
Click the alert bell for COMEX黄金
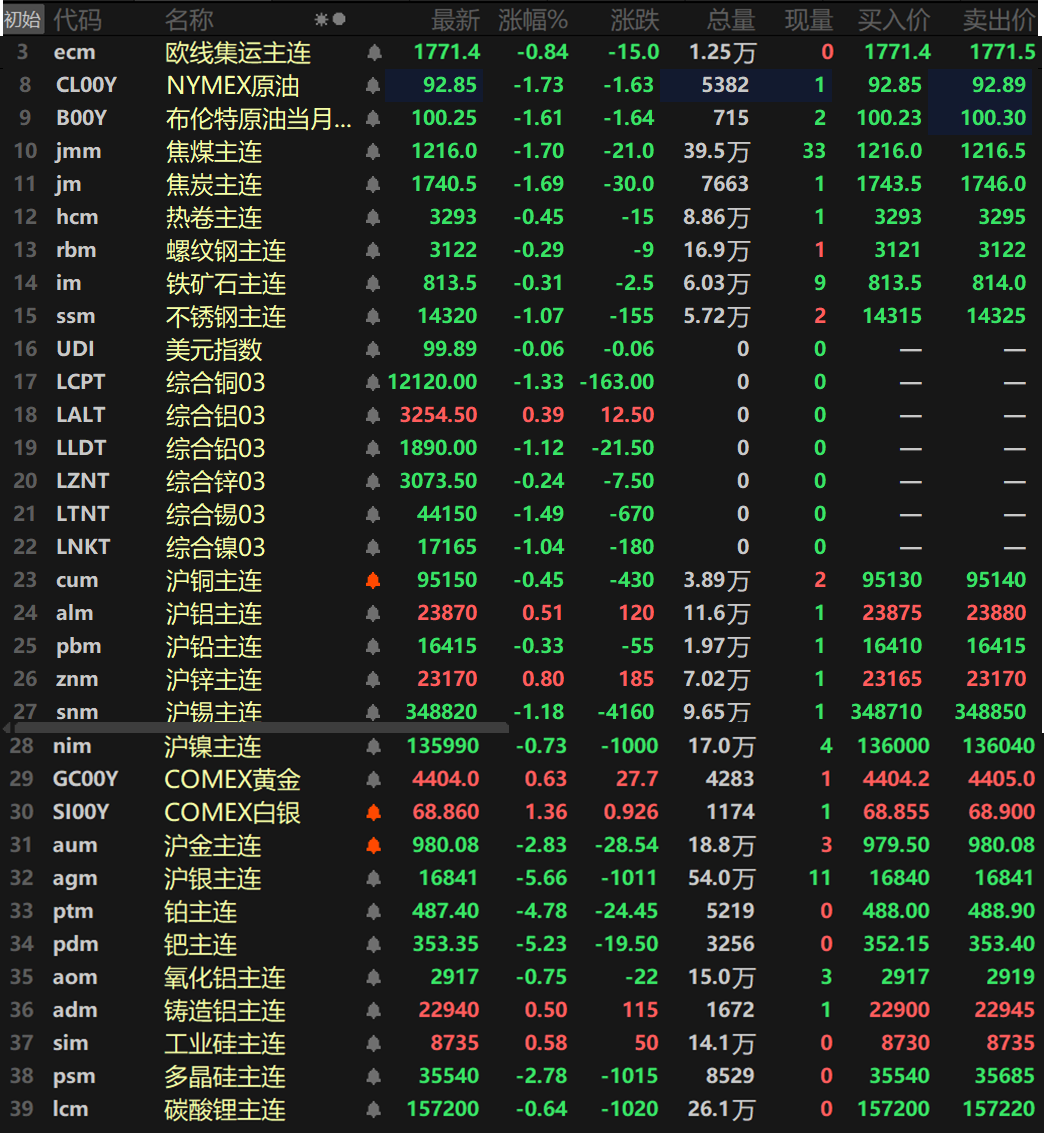(373, 779)
